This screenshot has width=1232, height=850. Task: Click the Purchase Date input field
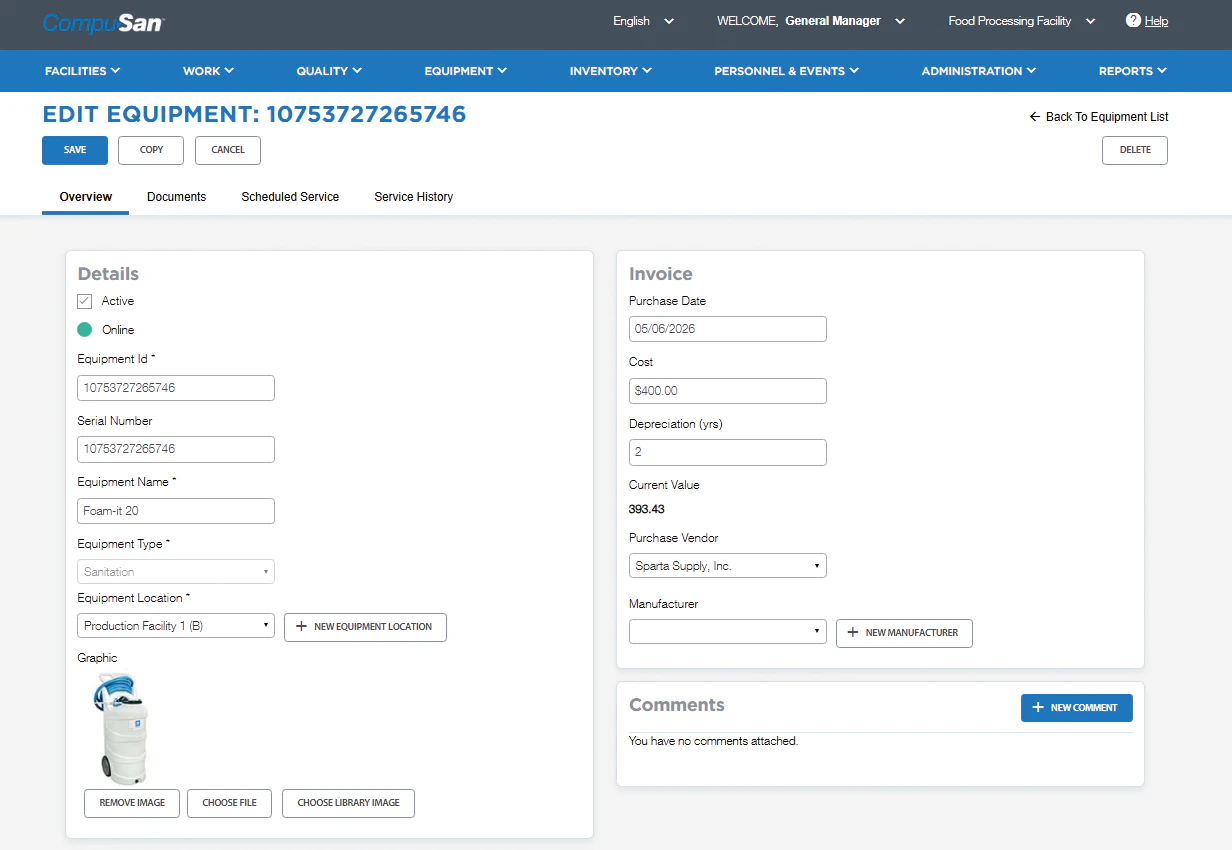[x=728, y=329]
